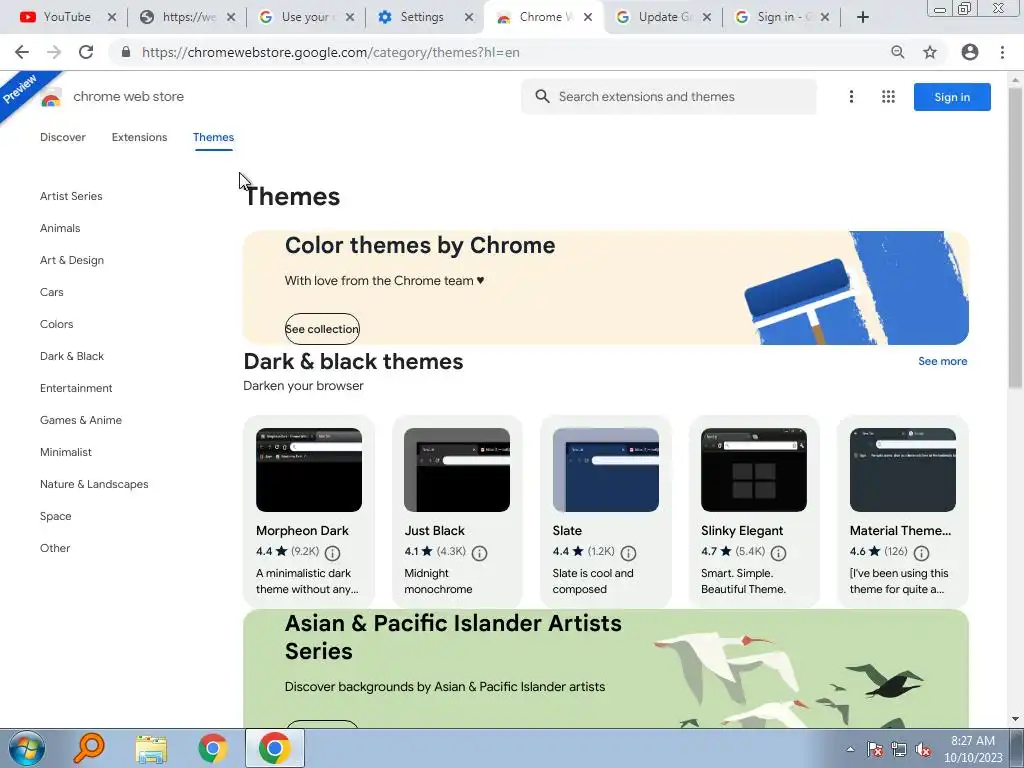This screenshot has height=768, width=1024.
Task: Open a new browser tab
Action: 863,17
